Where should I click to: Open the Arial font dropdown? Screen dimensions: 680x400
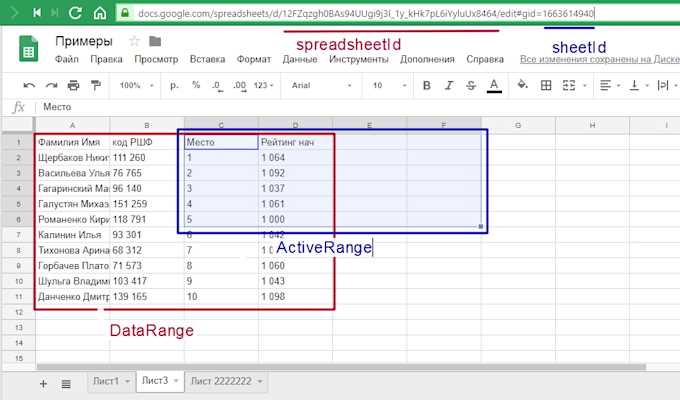321,85
